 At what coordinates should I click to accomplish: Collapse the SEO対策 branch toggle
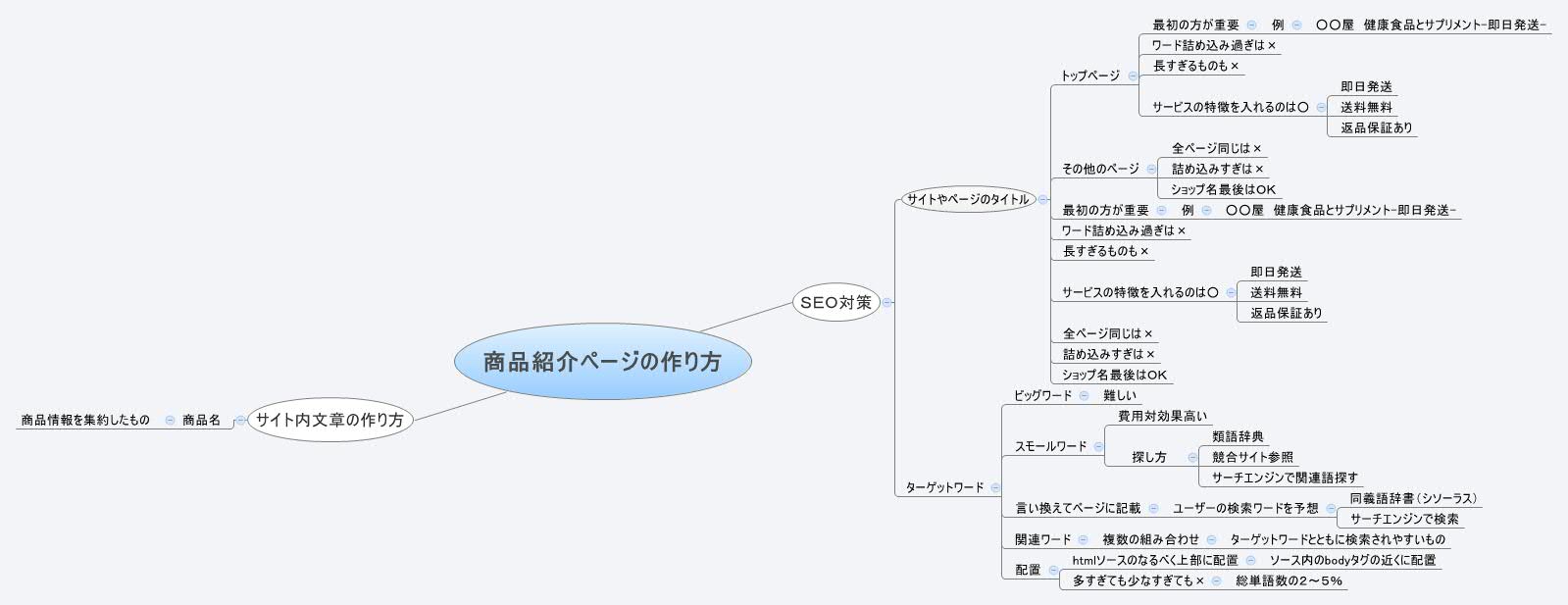tap(886, 303)
